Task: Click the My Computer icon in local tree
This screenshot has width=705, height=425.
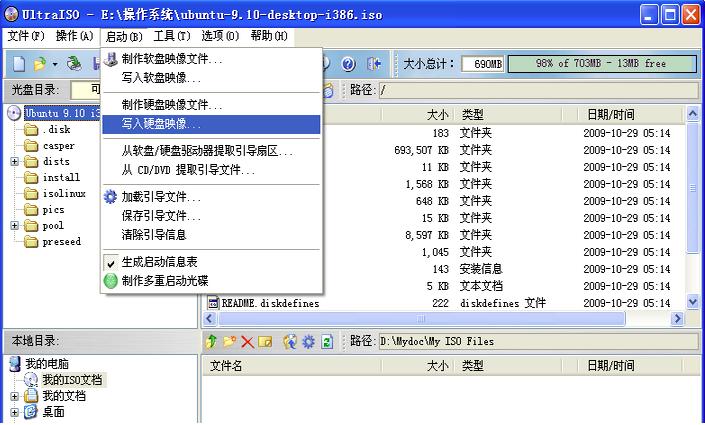Action: [x=15, y=364]
